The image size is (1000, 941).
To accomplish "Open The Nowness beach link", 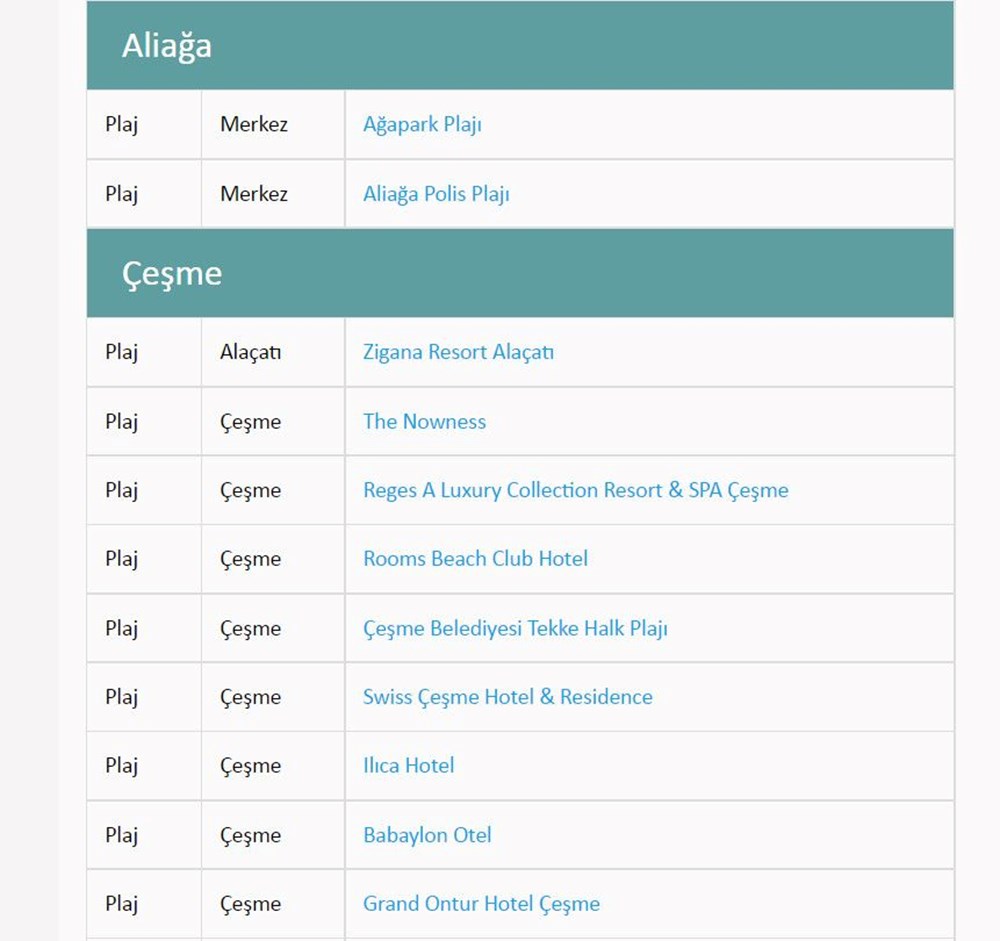I will tap(424, 421).
